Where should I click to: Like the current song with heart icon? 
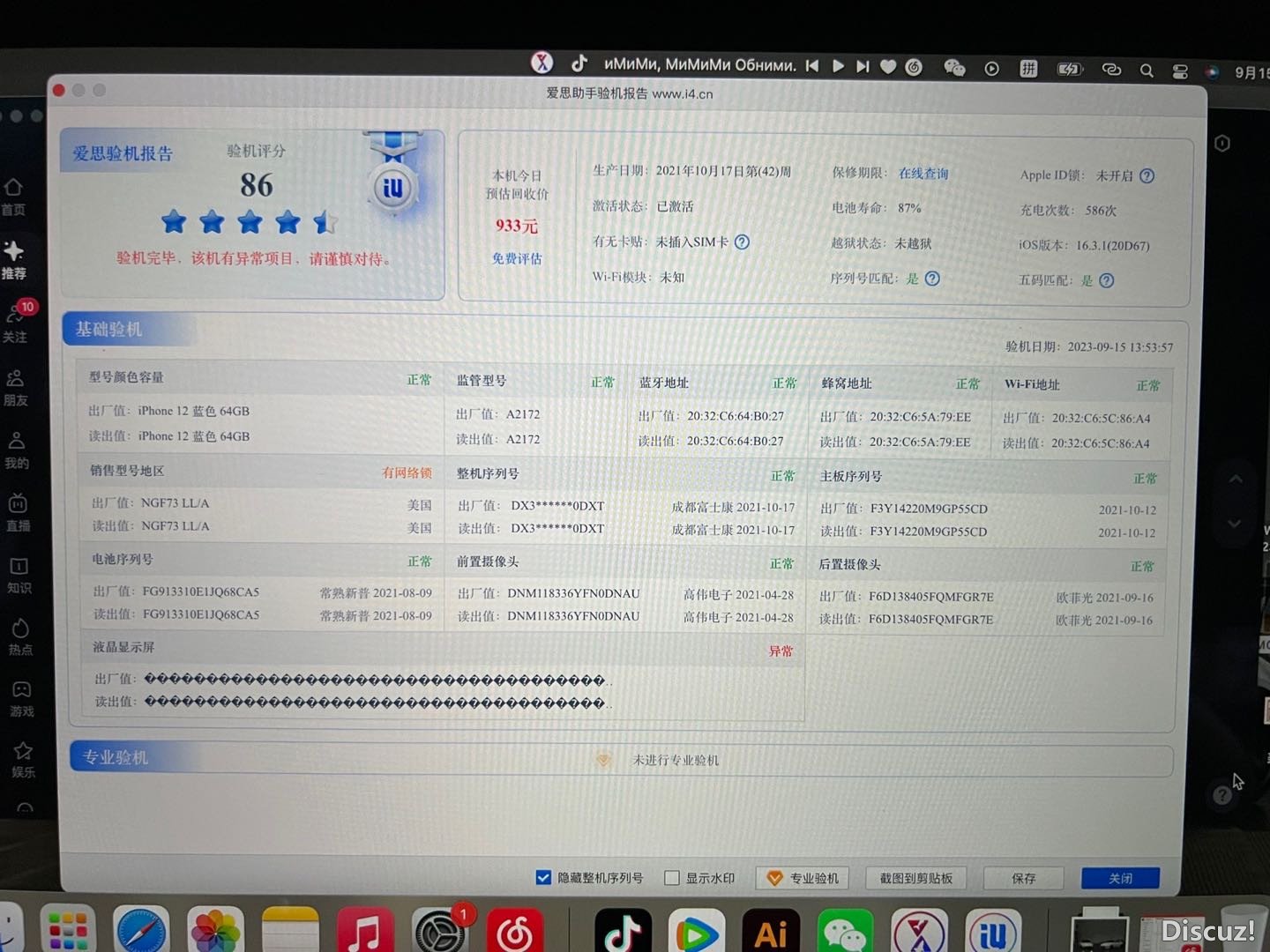coord(888,66)
